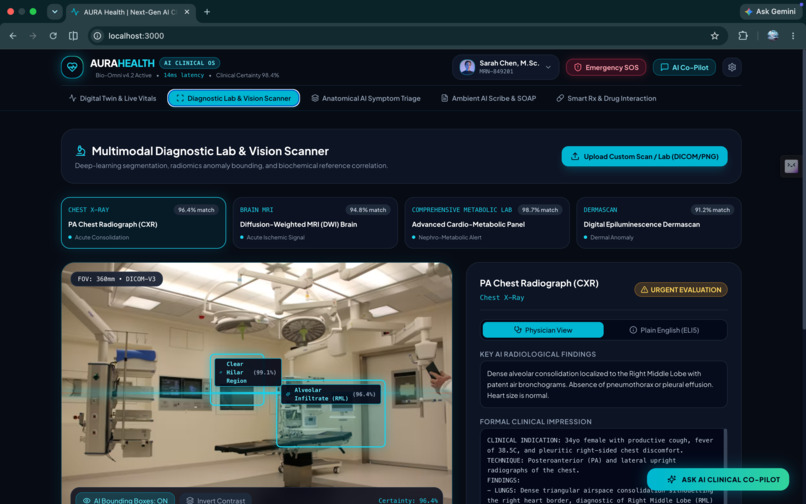Click Upload Custom Scan / Lab button

pos(645,156)
